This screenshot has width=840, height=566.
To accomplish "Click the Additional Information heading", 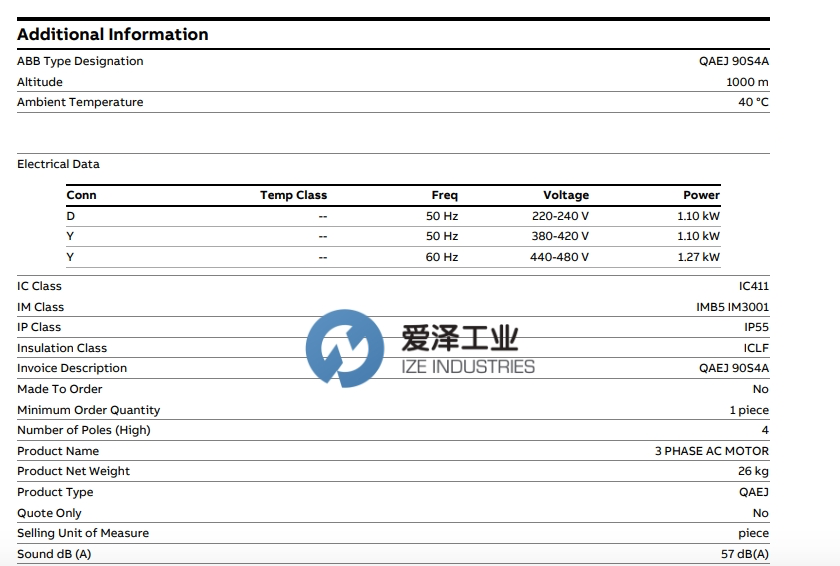I will (x=112, y=34).
